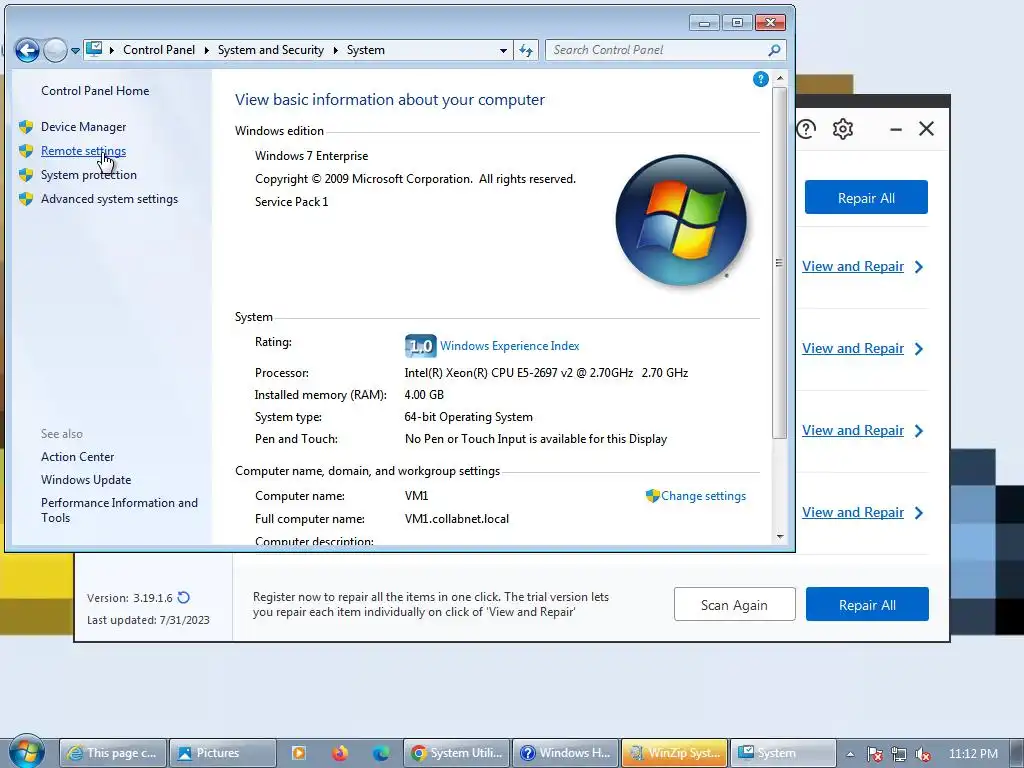
Task: Switch to Pictures taskbar item
Action: [x=223, y=753]
